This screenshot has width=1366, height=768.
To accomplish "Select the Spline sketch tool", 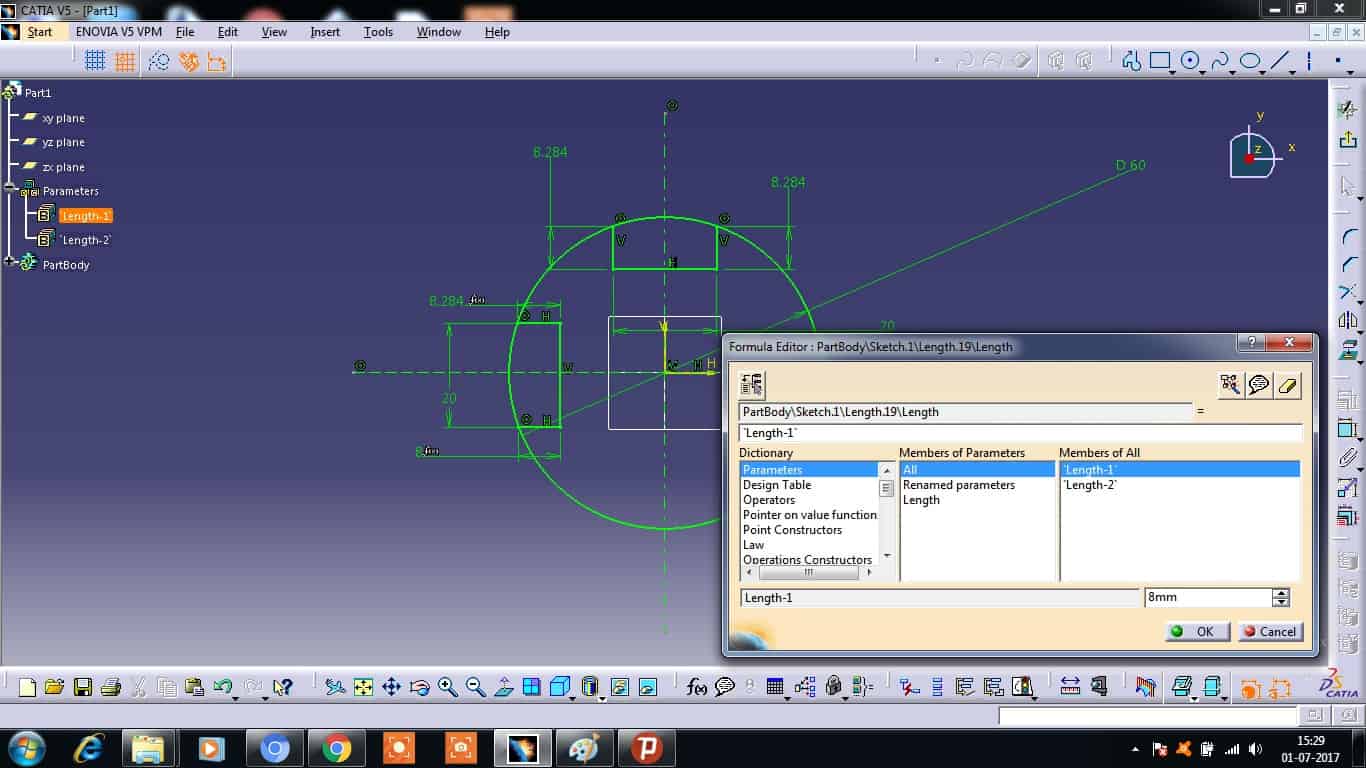I will click(1219, 61).
